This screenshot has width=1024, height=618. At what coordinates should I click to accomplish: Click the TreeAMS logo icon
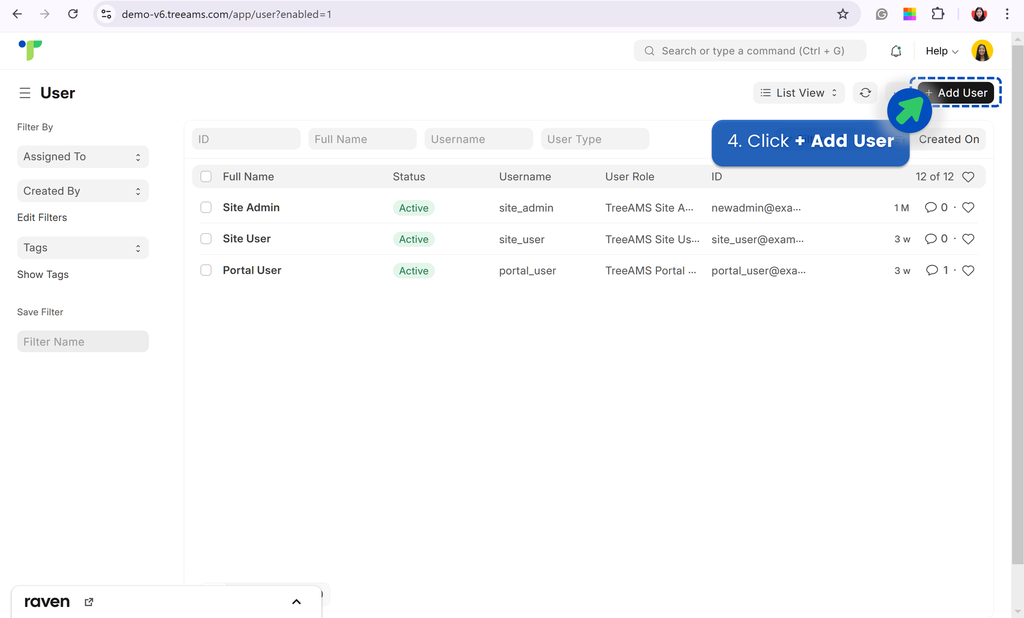(31, 50)
